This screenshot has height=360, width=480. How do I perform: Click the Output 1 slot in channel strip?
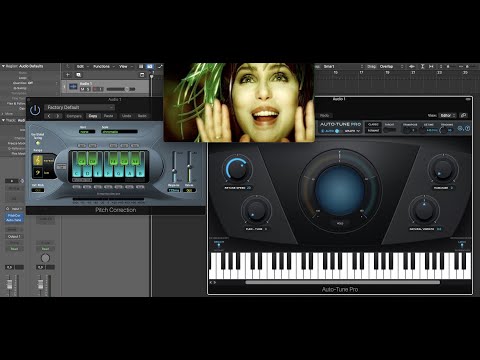click(14, 236)
